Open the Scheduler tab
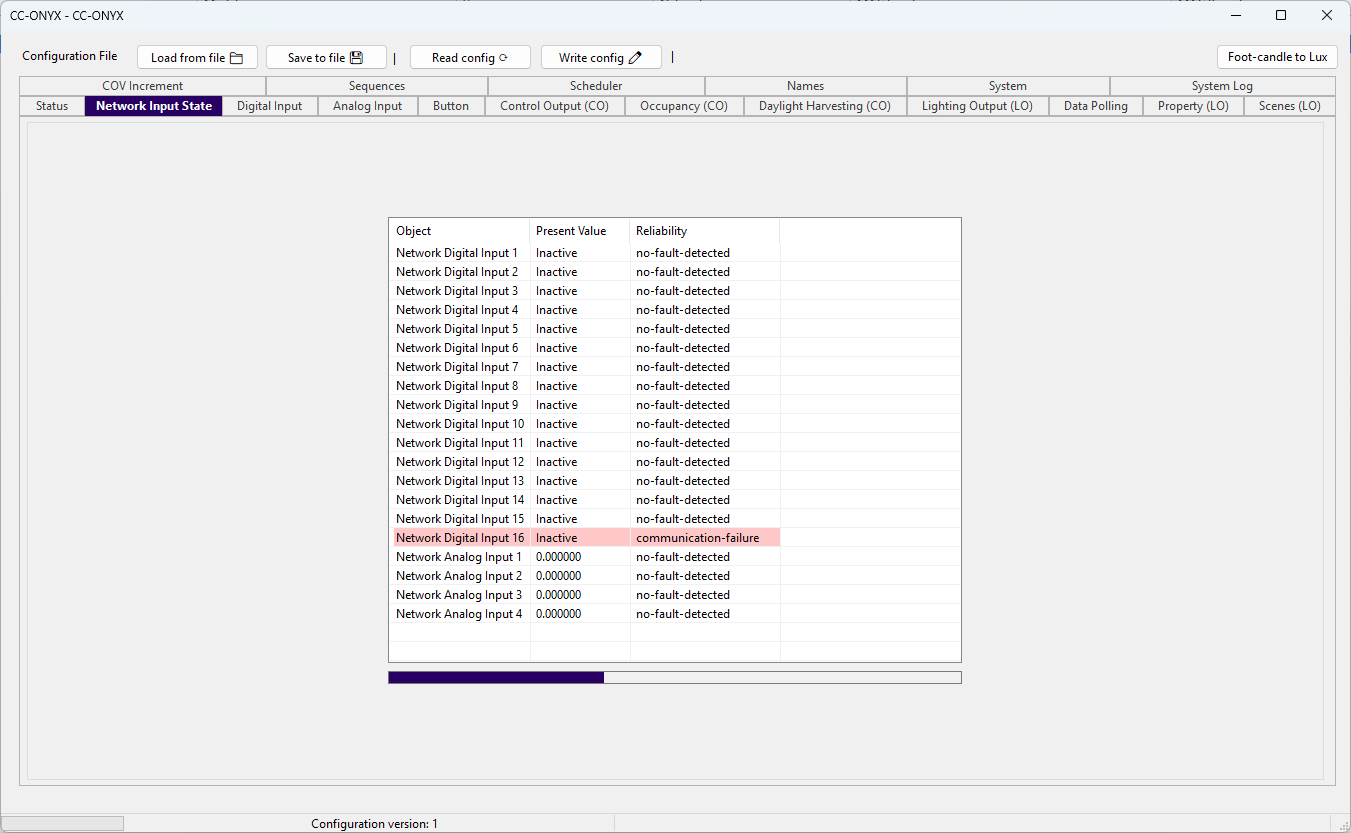 597,86
